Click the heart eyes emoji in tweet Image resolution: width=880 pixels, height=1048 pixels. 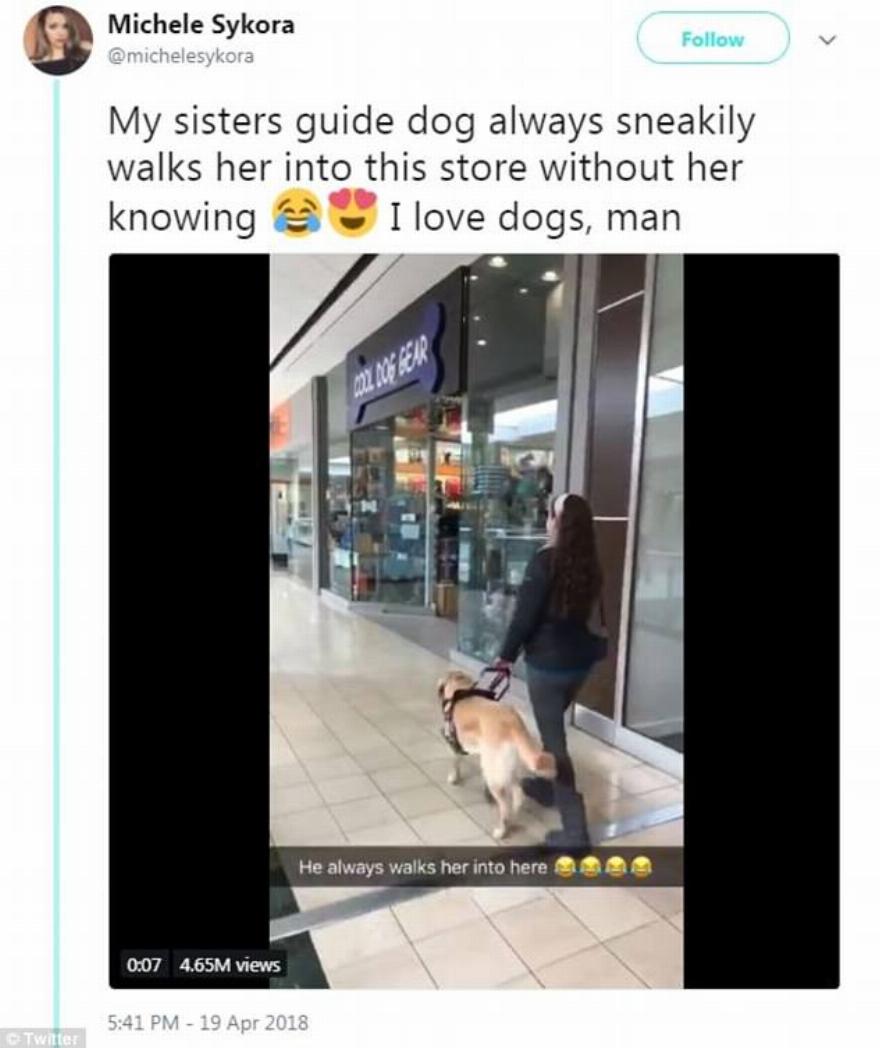352,214
